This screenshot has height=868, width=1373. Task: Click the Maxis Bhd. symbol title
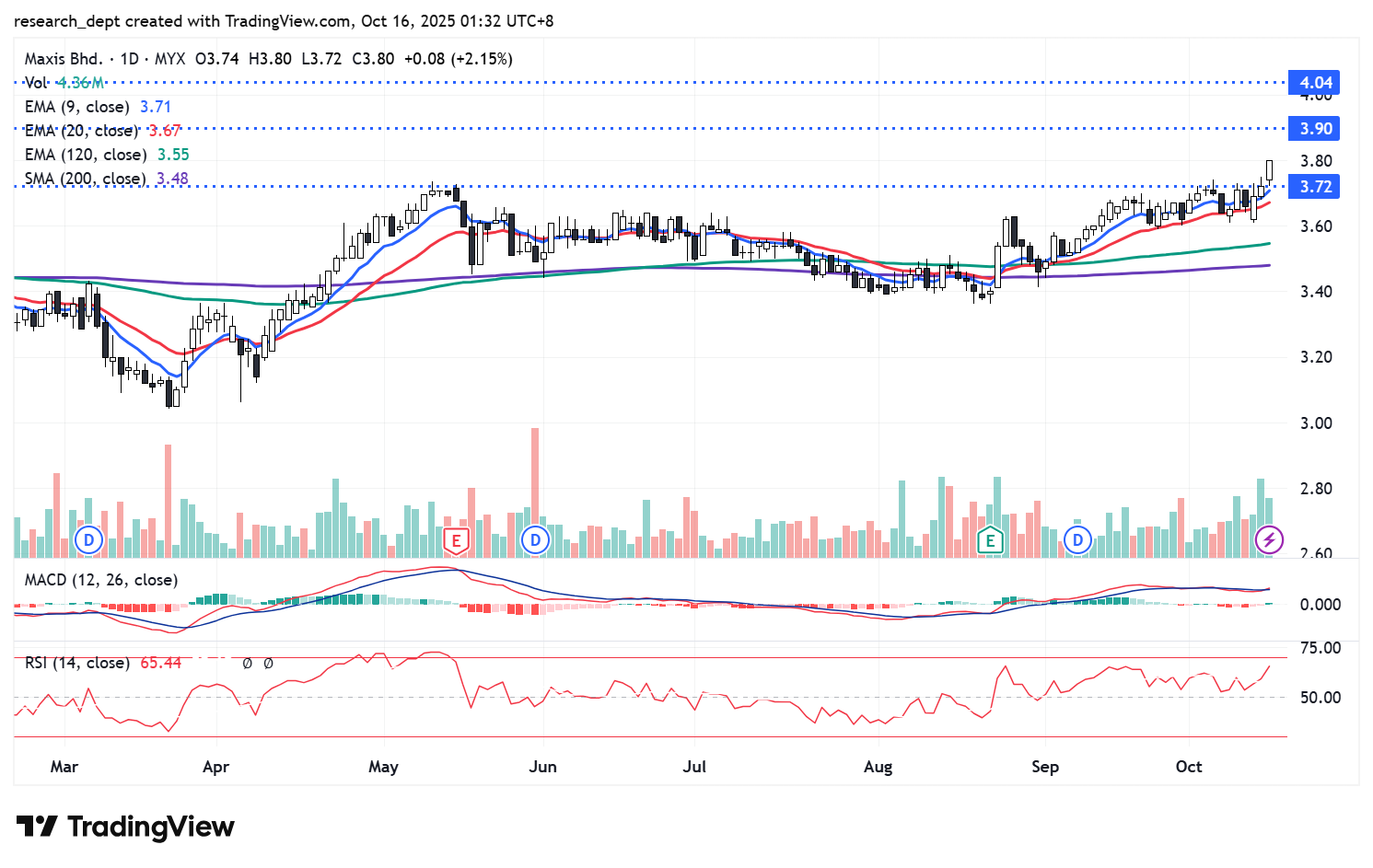pyautogui.click(x=63, y=59)
